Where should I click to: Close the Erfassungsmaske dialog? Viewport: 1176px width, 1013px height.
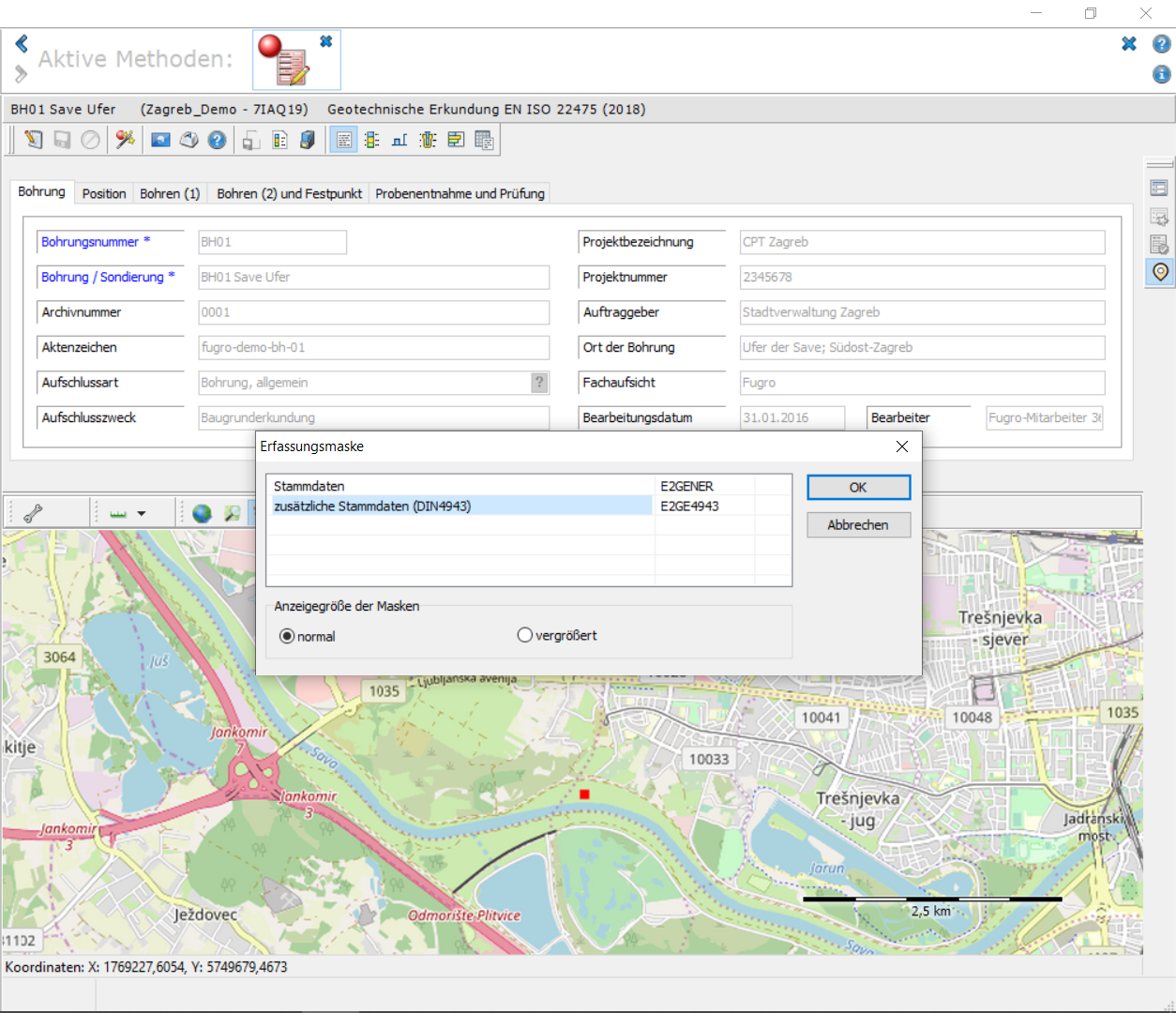[x=902, y=446]
